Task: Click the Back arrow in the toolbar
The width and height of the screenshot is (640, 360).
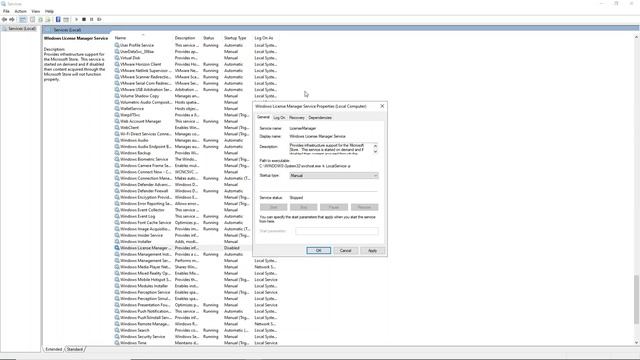Action: pyautogui.click(x=4, y=19)
